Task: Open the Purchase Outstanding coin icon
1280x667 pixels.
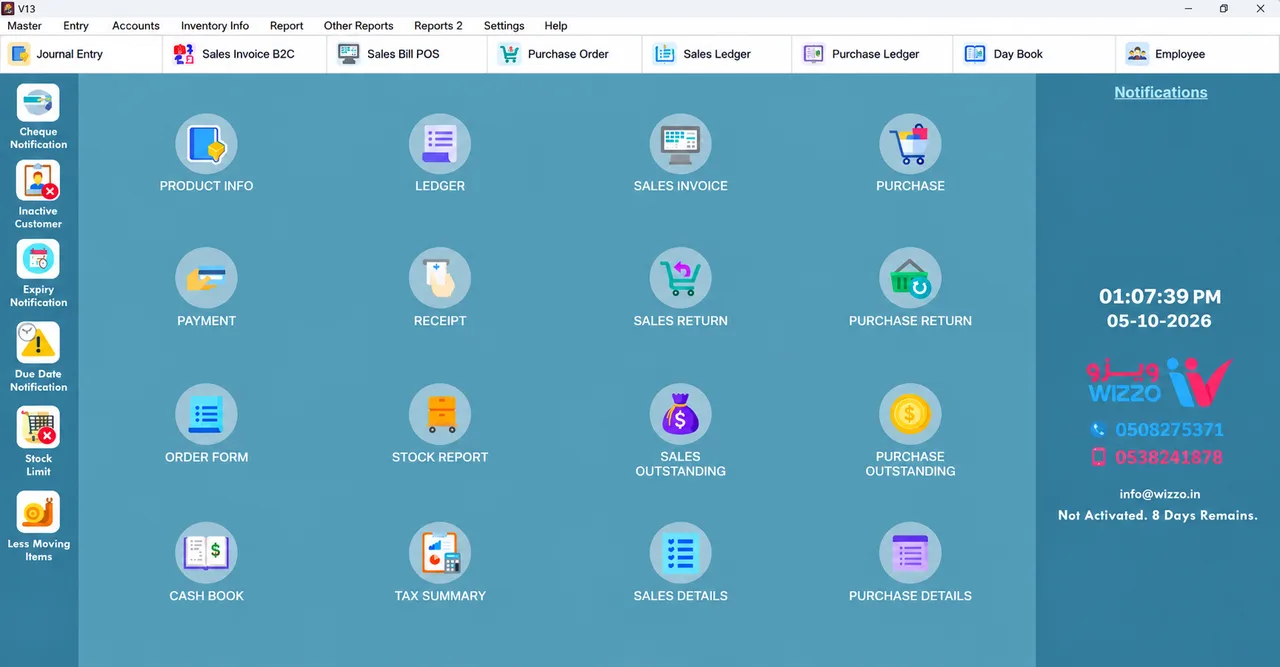Action: (910, 414)
